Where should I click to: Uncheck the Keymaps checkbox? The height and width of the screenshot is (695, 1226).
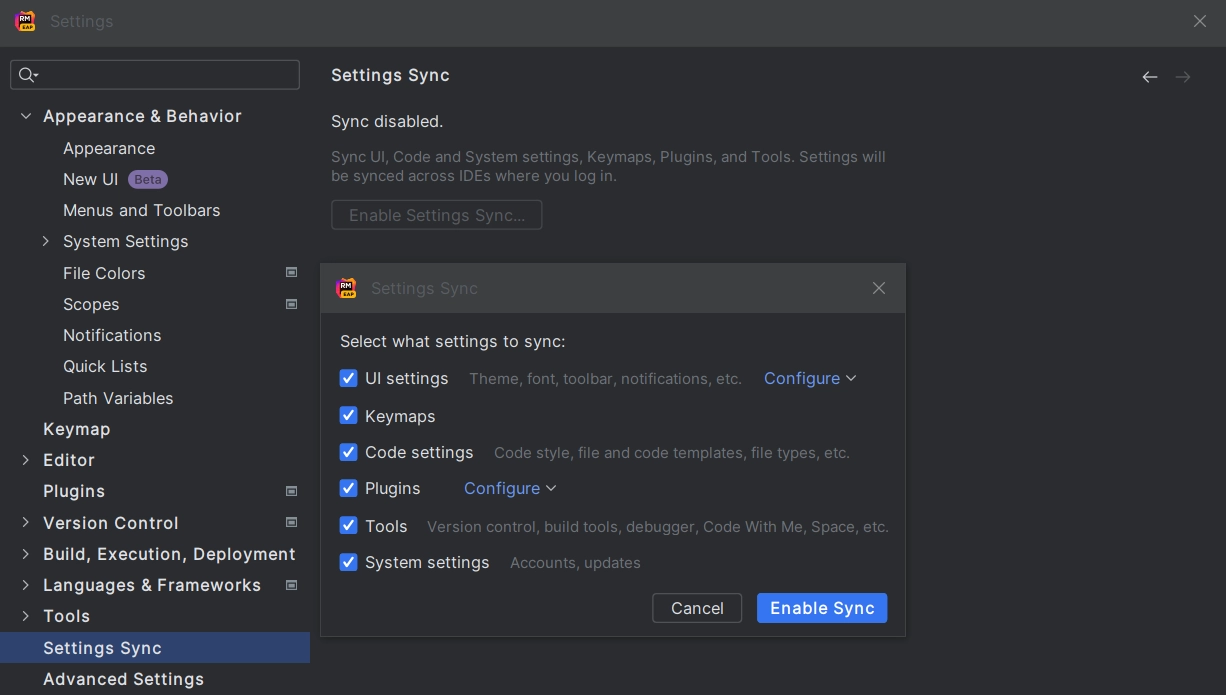click(348, 415)
